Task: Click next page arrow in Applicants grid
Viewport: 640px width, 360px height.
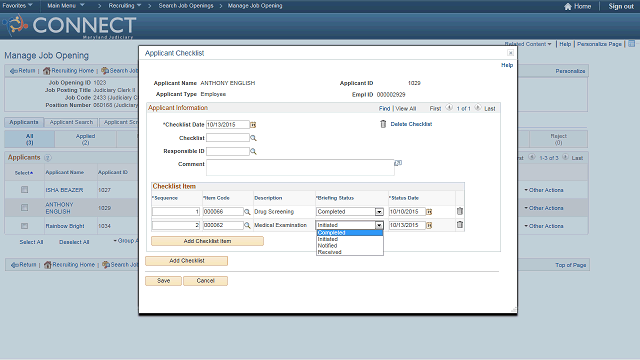Action: point(565,157)
